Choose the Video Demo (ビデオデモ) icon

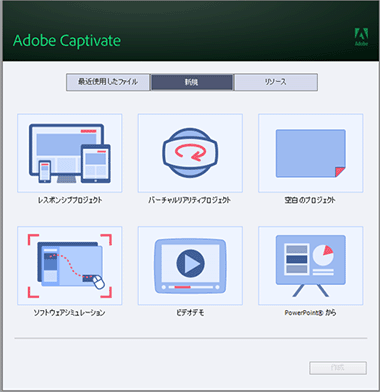[190, 266]
